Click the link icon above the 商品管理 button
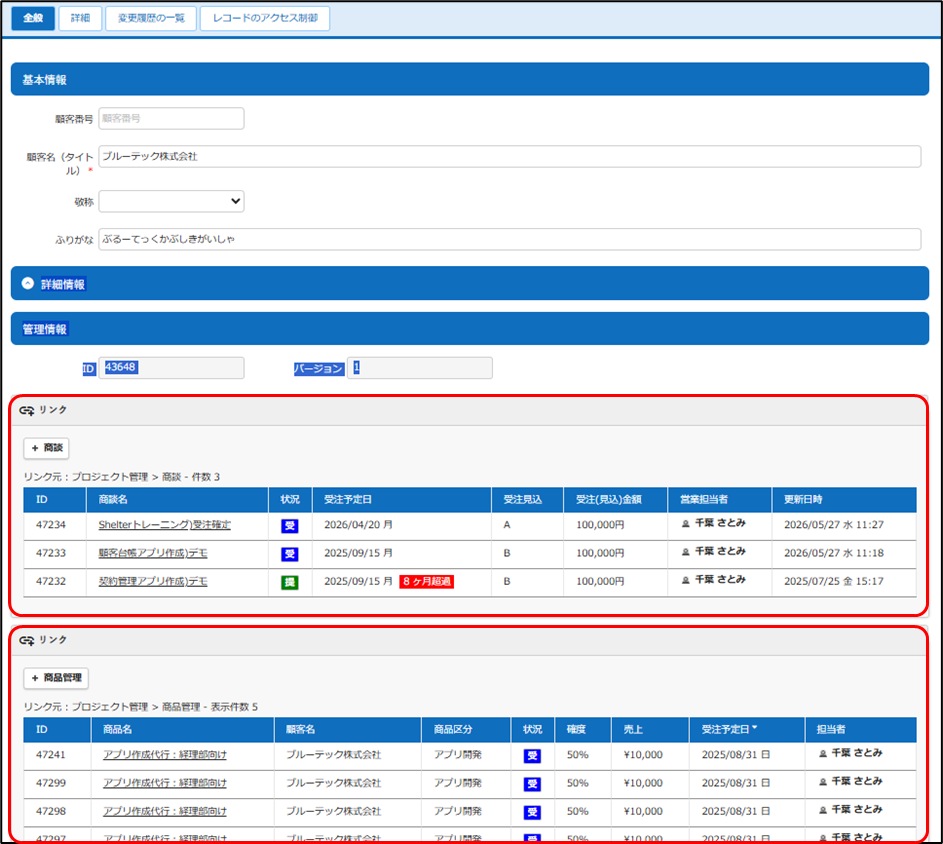Viewport: 943px width, 844px height. [x=26, y=640]
